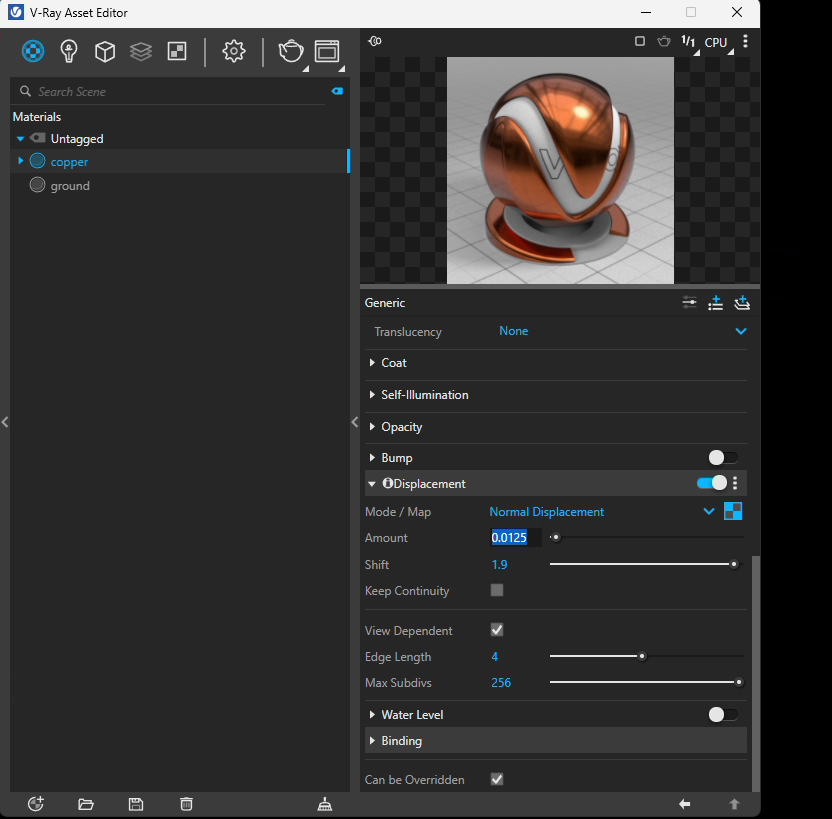This screenshot has width=832, height=819.
Task: Click the tag filter icon in search bar
Action: coord(337,91)
